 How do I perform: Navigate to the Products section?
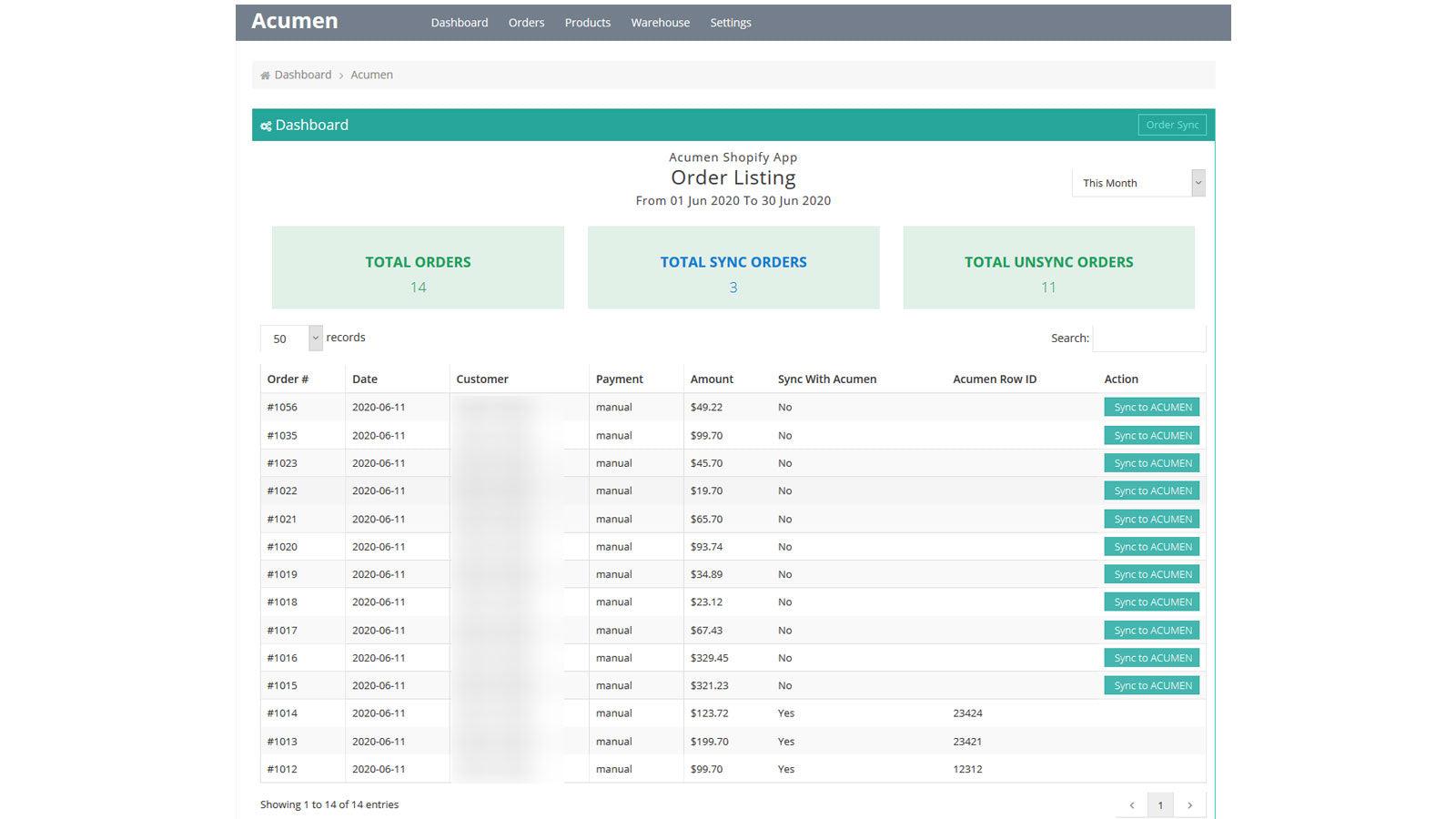587,22
